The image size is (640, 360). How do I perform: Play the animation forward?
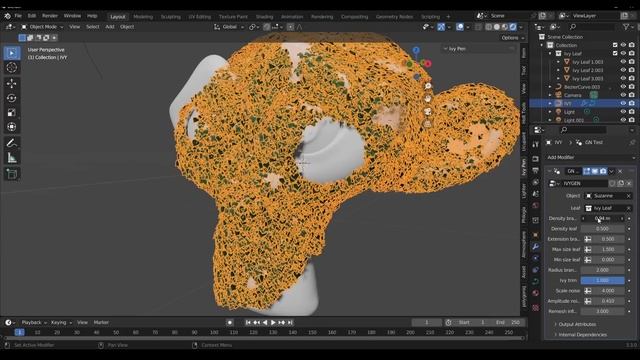(273, 322)
